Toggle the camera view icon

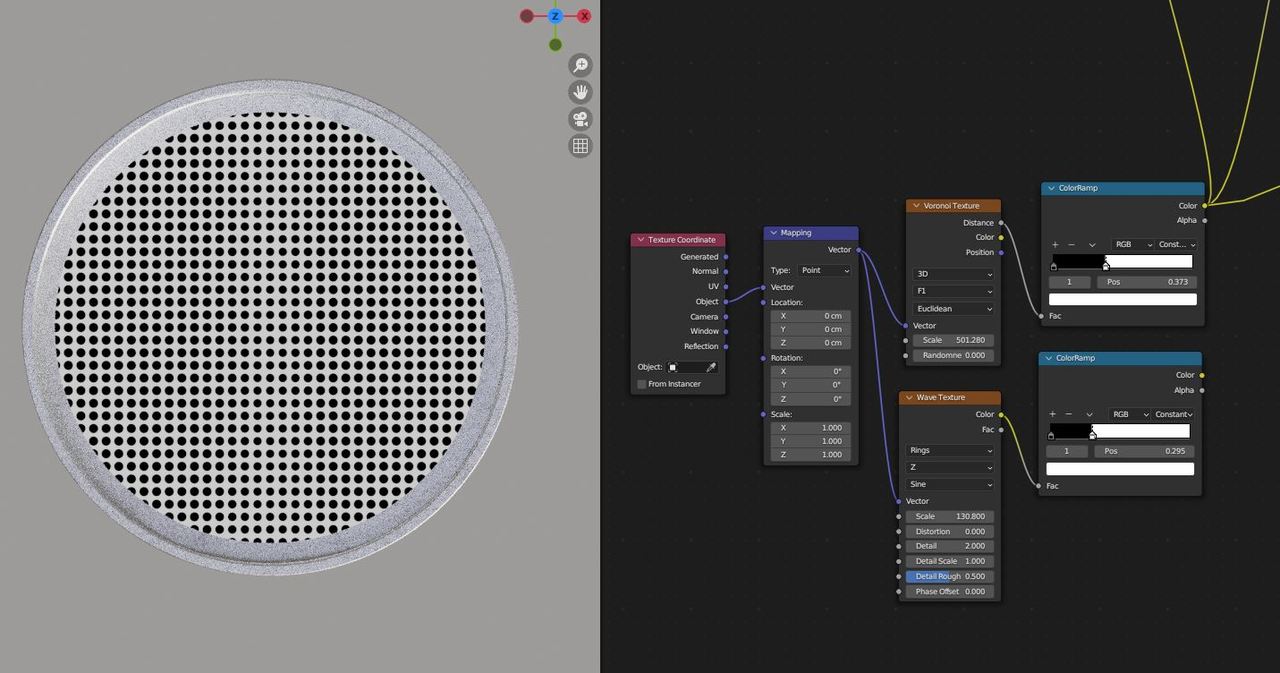point(580,118)
